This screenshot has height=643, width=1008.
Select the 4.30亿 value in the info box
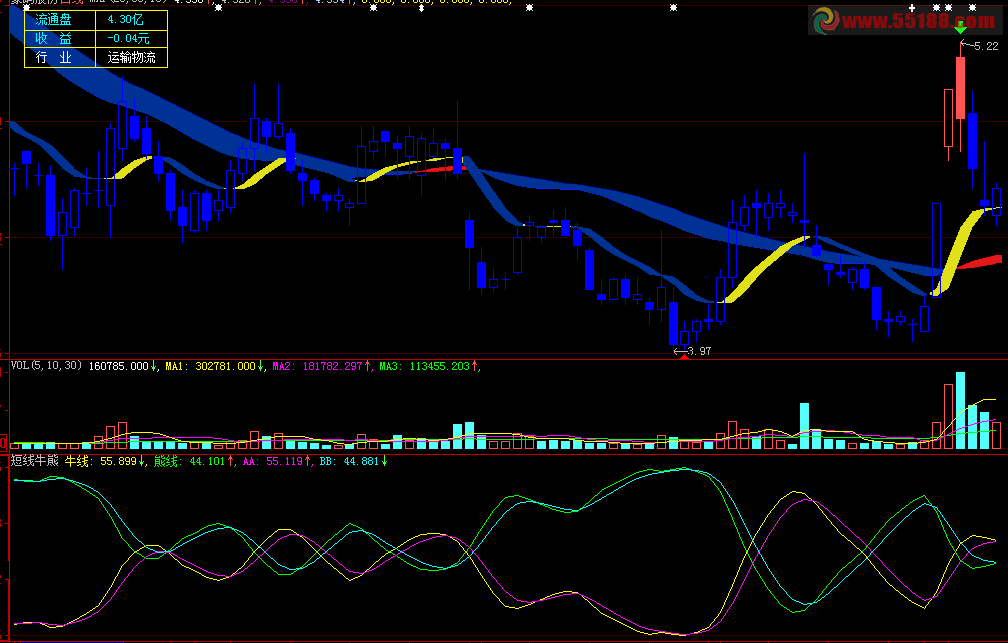126,20
